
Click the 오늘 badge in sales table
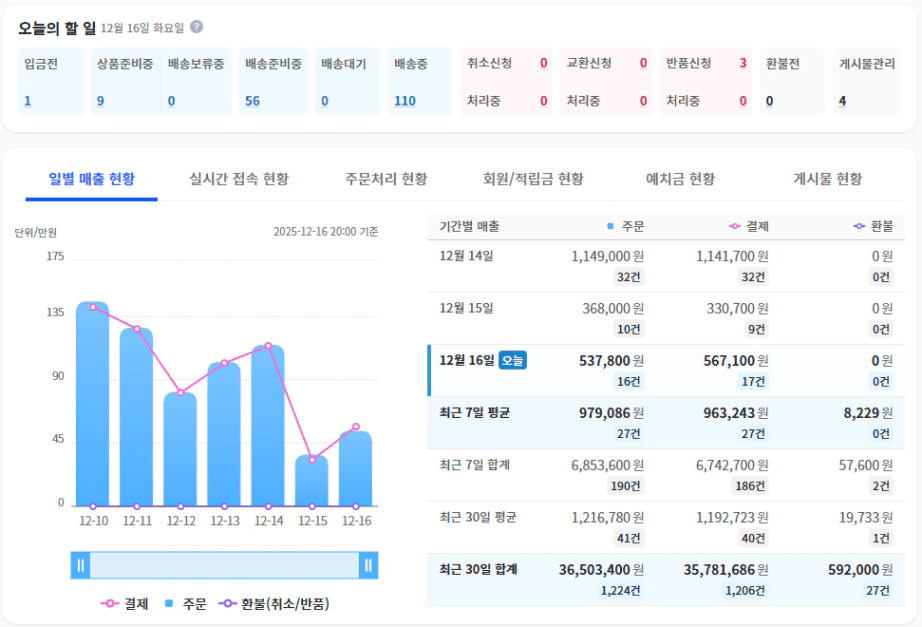(512, 360)
